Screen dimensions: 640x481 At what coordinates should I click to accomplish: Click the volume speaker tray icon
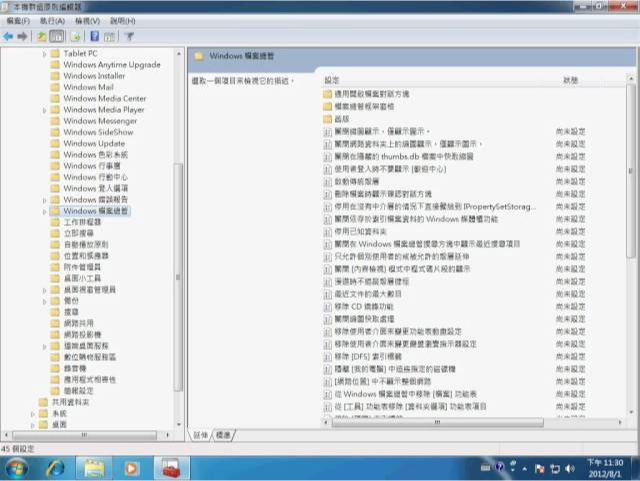click(x=570, y=469)
